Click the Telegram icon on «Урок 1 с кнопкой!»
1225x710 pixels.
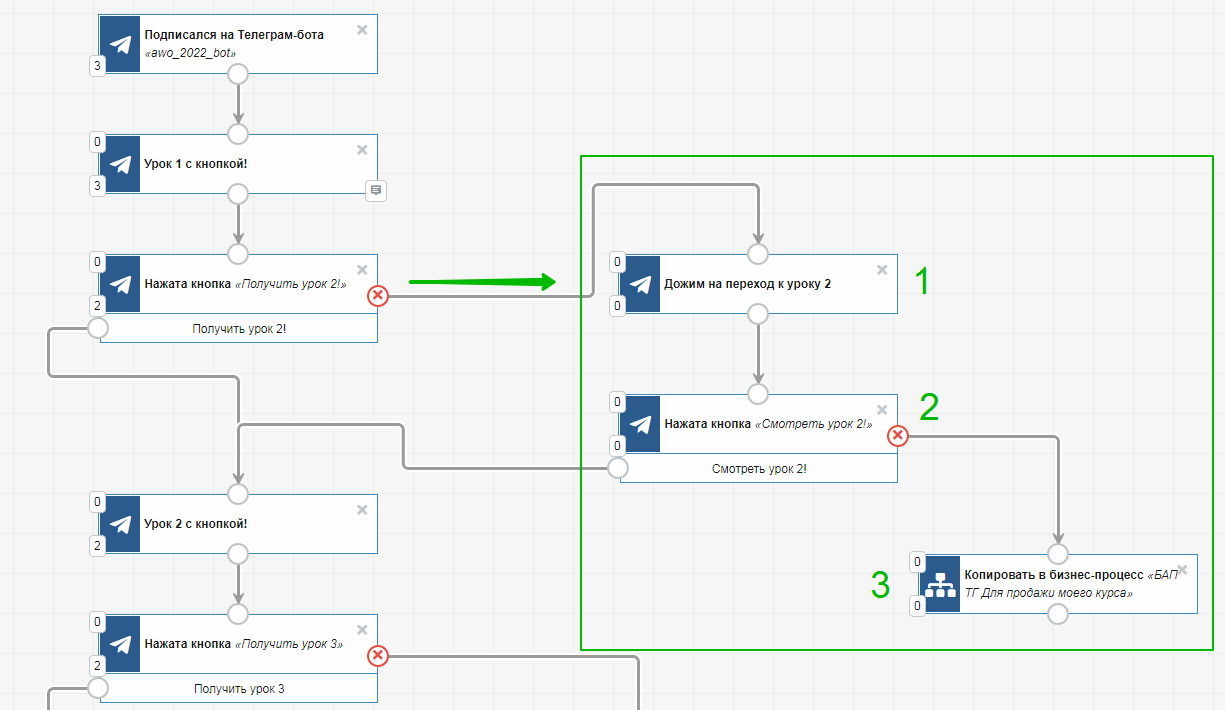[121, 164]
